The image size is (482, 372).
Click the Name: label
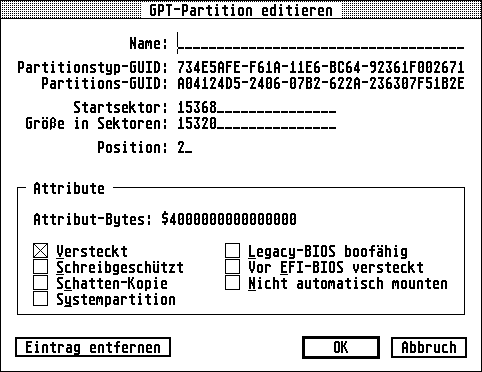click(149, 43)
